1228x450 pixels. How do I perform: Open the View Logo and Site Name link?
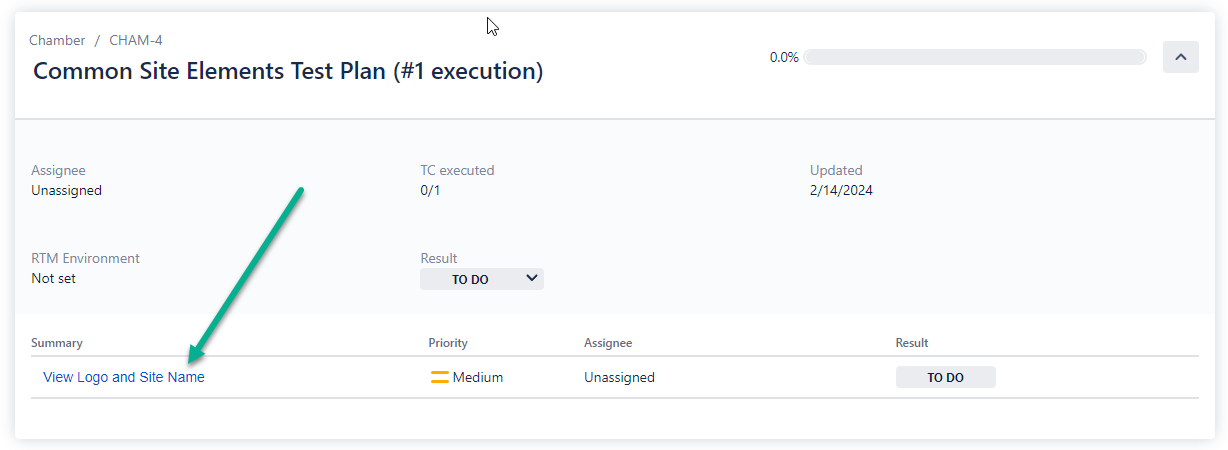[124, 378]
